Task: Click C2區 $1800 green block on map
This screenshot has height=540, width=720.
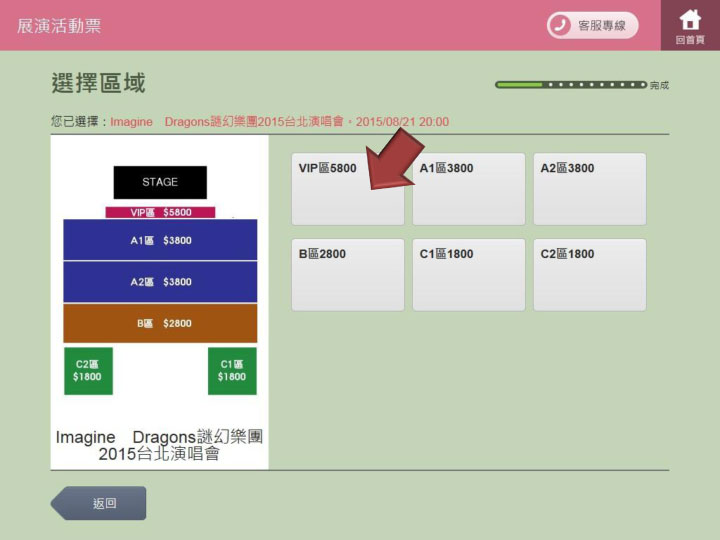Action: [88, 371]
